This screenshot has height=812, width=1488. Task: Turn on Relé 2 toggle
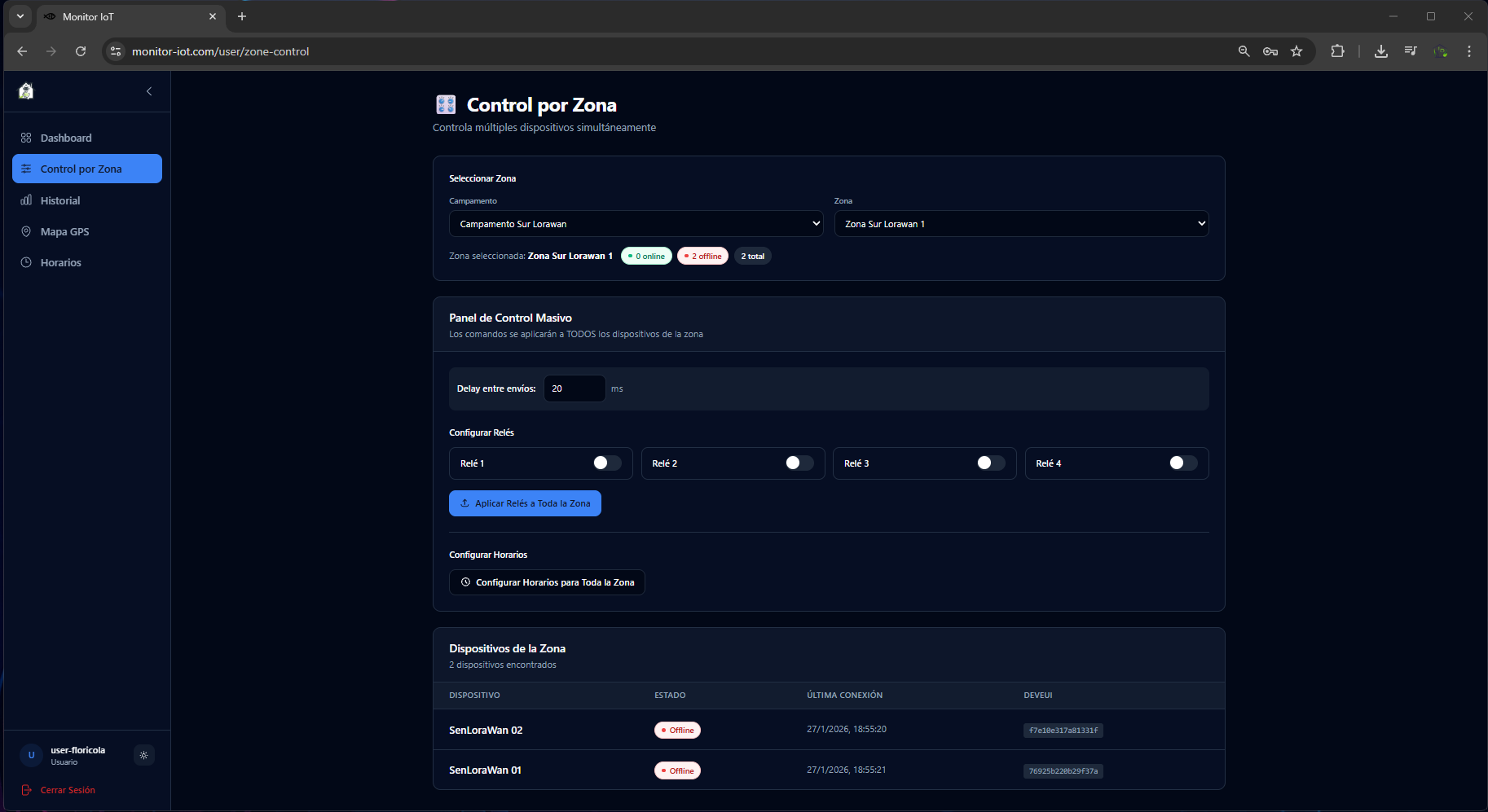(799, 463)
